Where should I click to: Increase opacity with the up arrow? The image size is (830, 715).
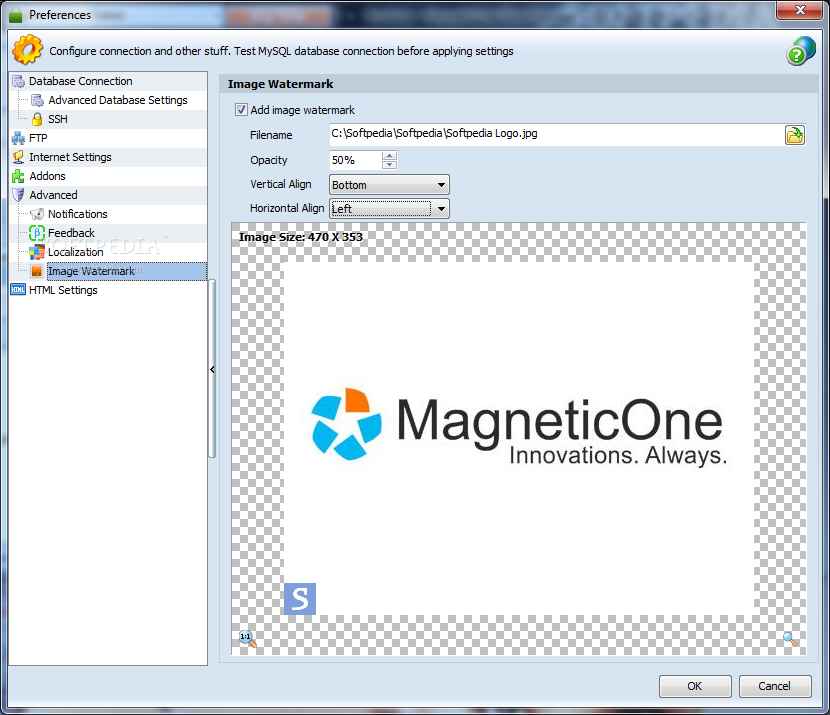(390, 156)
